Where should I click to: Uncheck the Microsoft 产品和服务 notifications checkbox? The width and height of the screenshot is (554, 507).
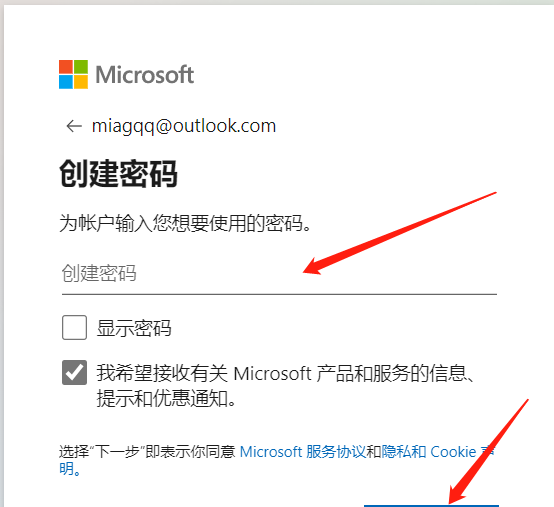click(x=74, y=372)
